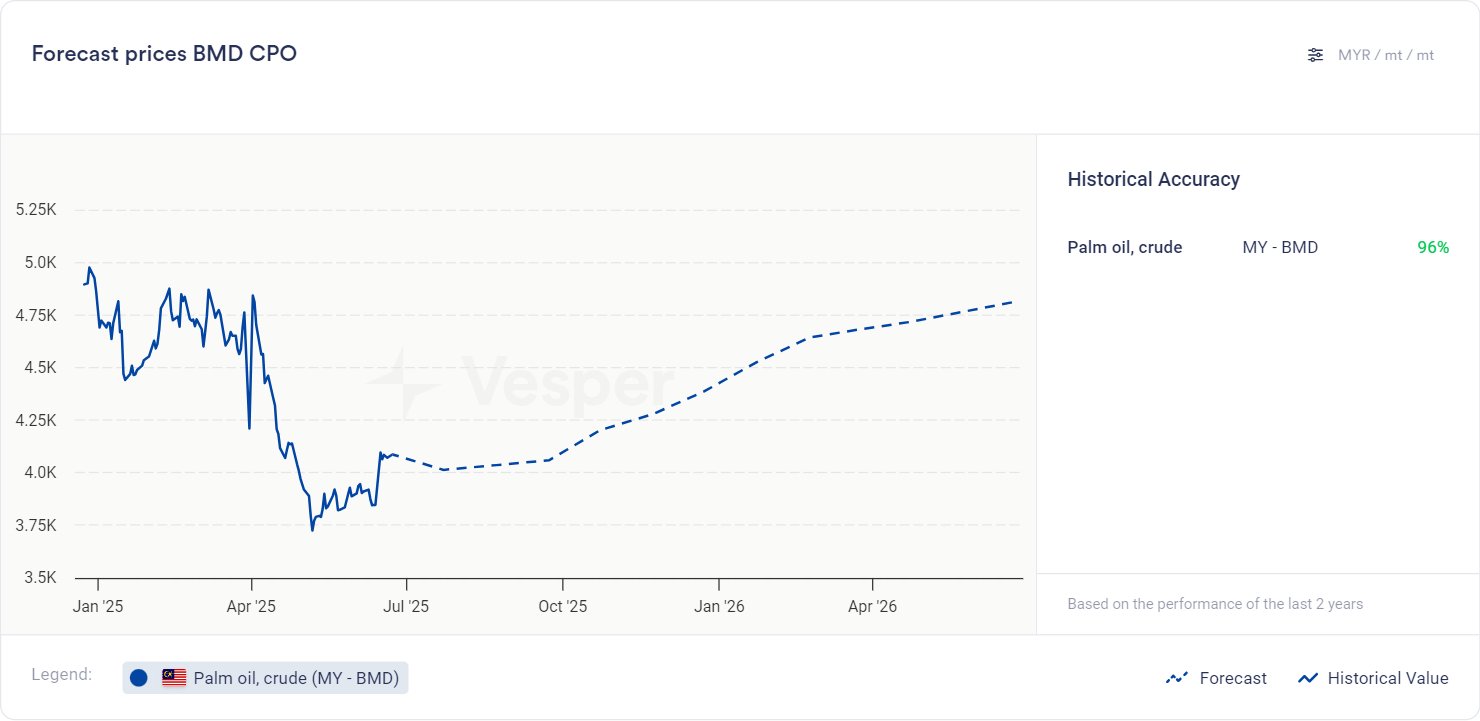This screenshot has height=721, width=1480.
Task: Open the unit settings sliders icon
Action: tap(1315, 55)
